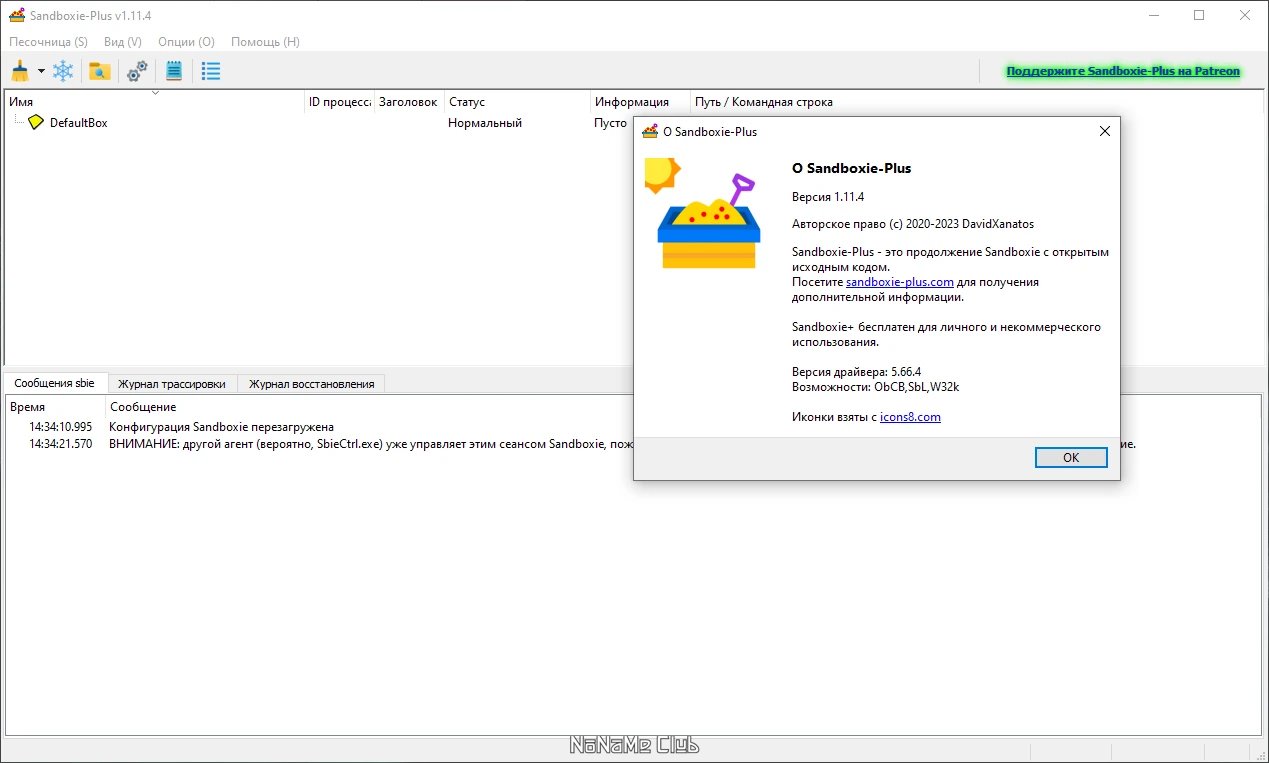Screen dimensions: 1269x763
Task: Click OK in the about dialog
Action: click(1071, 457)
